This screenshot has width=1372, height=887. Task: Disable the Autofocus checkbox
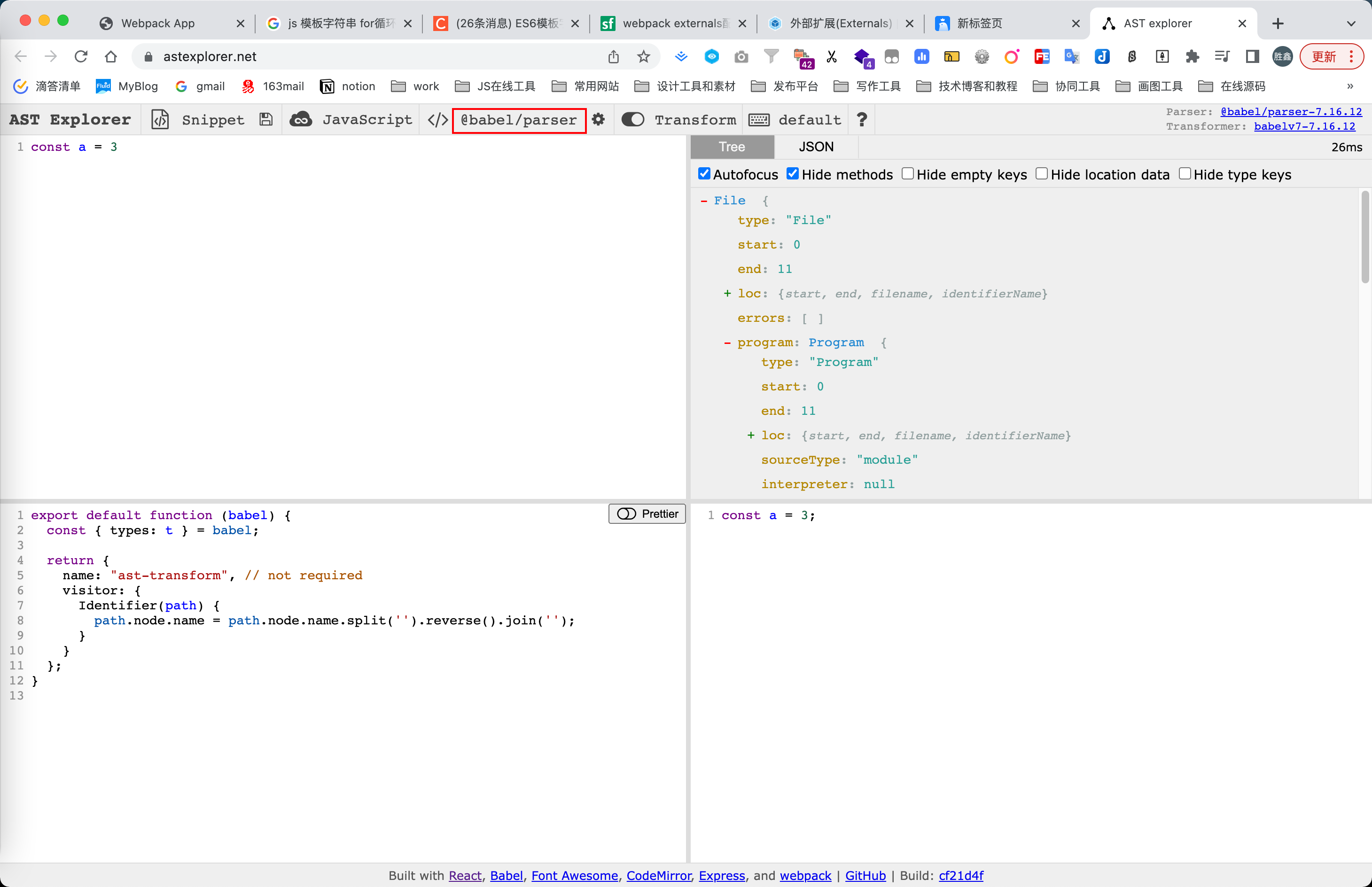point(704,174)
